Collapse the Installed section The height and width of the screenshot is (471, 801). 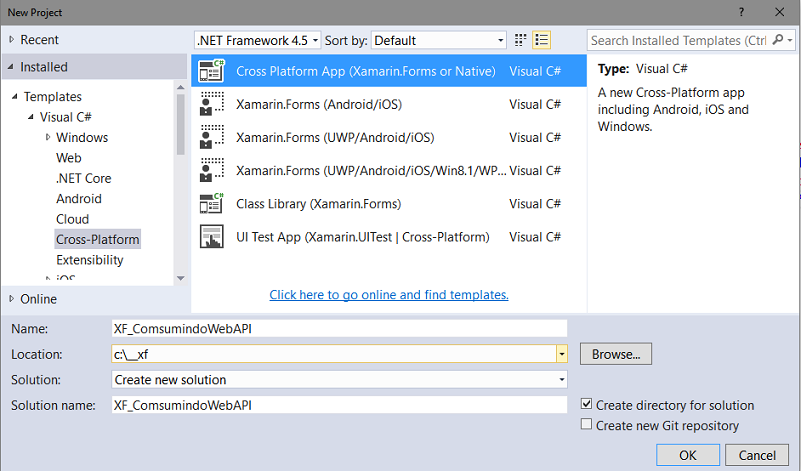click(x=11, y=67)
